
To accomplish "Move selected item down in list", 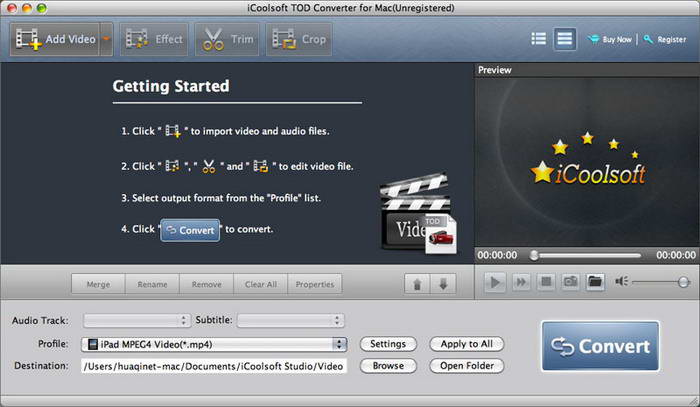I will [443, 284].
